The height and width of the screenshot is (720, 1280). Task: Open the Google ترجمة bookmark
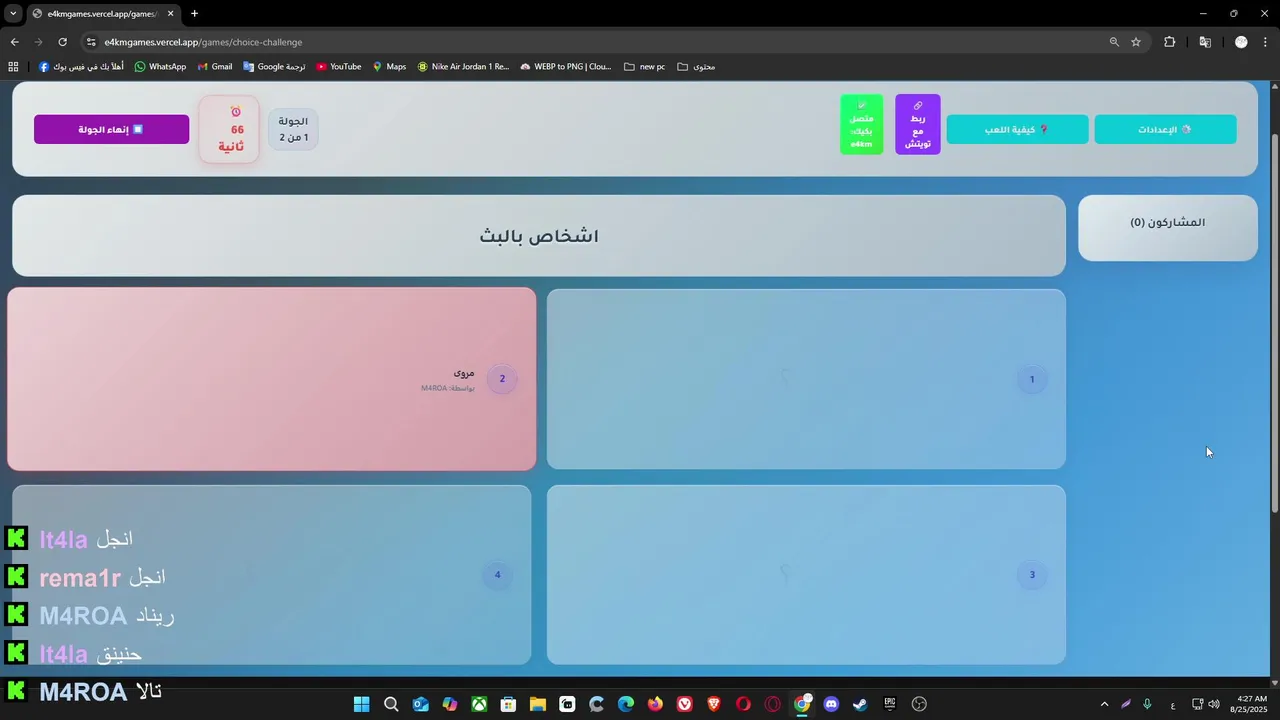point(274,67)
